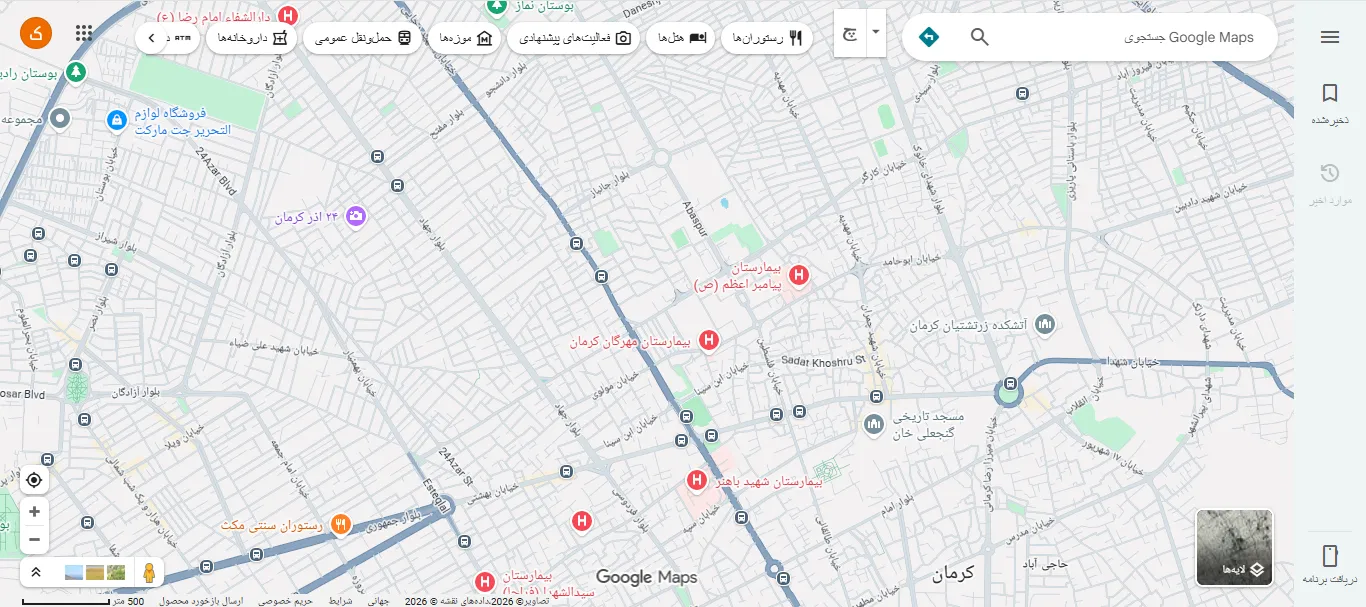
Task: Open Recents history (موارد اخیر)
Action: point(1329,185)
